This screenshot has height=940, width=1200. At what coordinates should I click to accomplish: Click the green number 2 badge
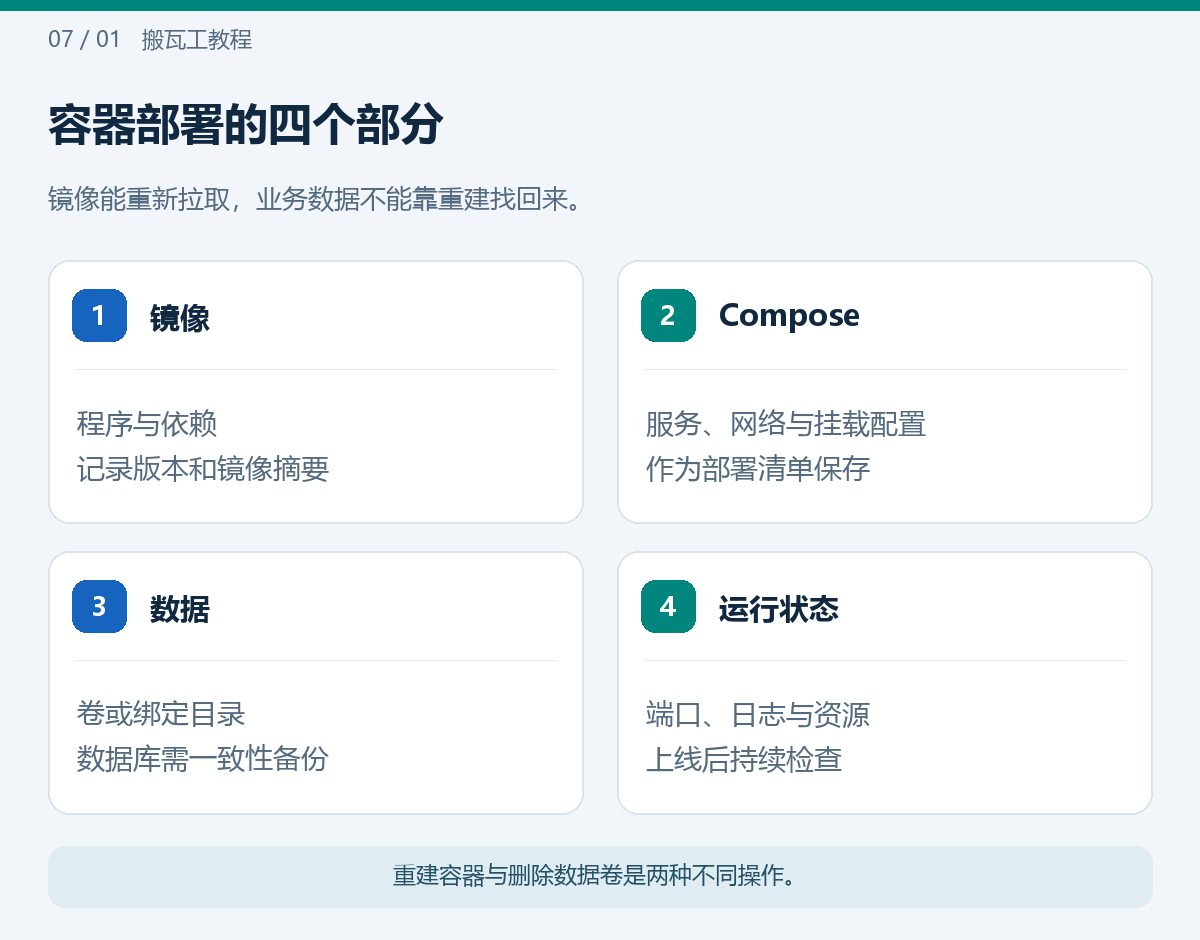click(x=668, y=315)
